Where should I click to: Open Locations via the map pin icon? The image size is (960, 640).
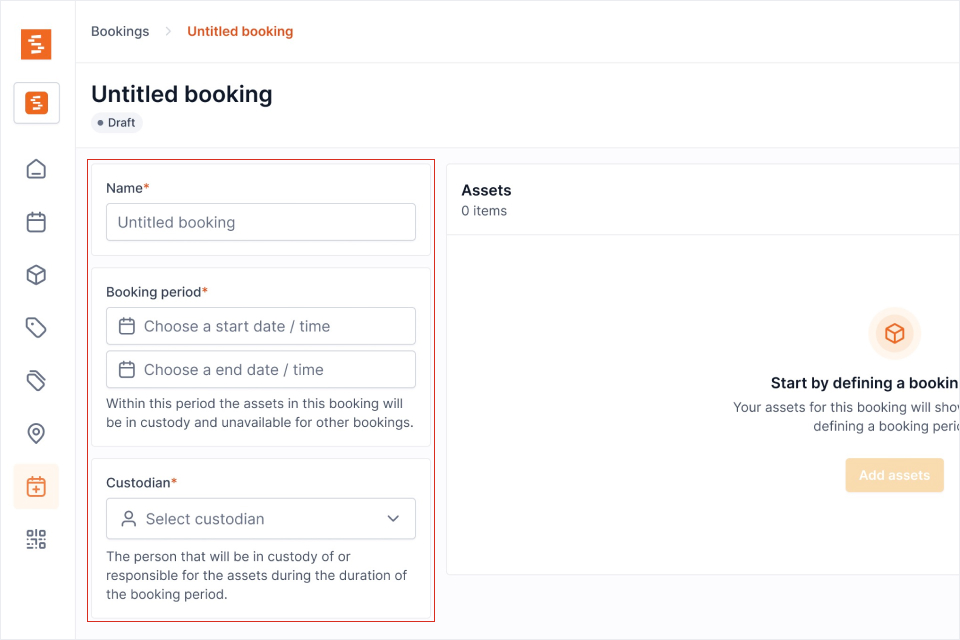[x=36, y=433]
